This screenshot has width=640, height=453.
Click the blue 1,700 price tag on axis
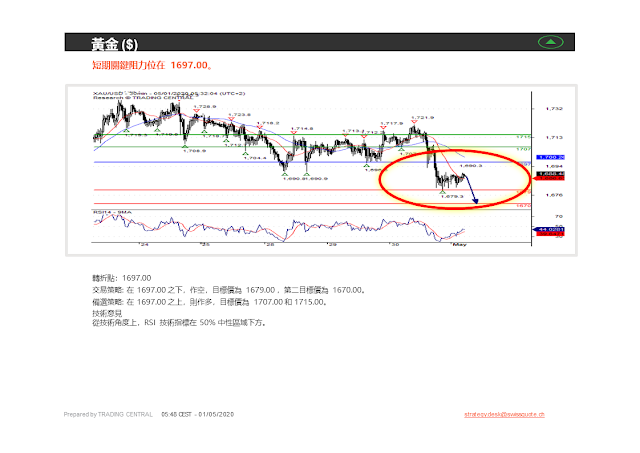550,157
